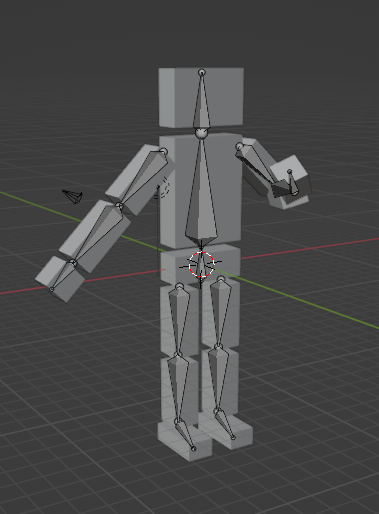This screenshot has width=379, height=514.
Task: Click the elbow joint sphere of the extended arm
Action: click(119, 206)
